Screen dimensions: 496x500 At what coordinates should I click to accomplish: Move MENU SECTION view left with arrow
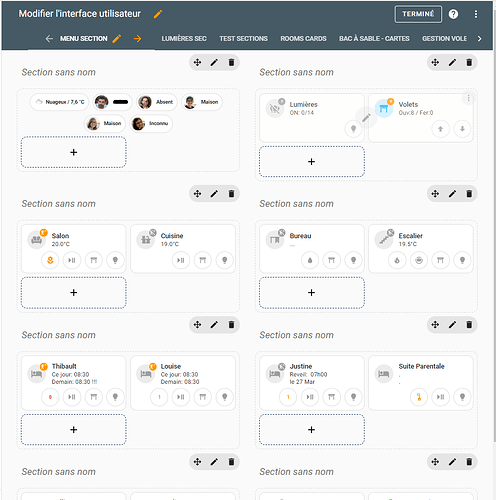point(49,39)
